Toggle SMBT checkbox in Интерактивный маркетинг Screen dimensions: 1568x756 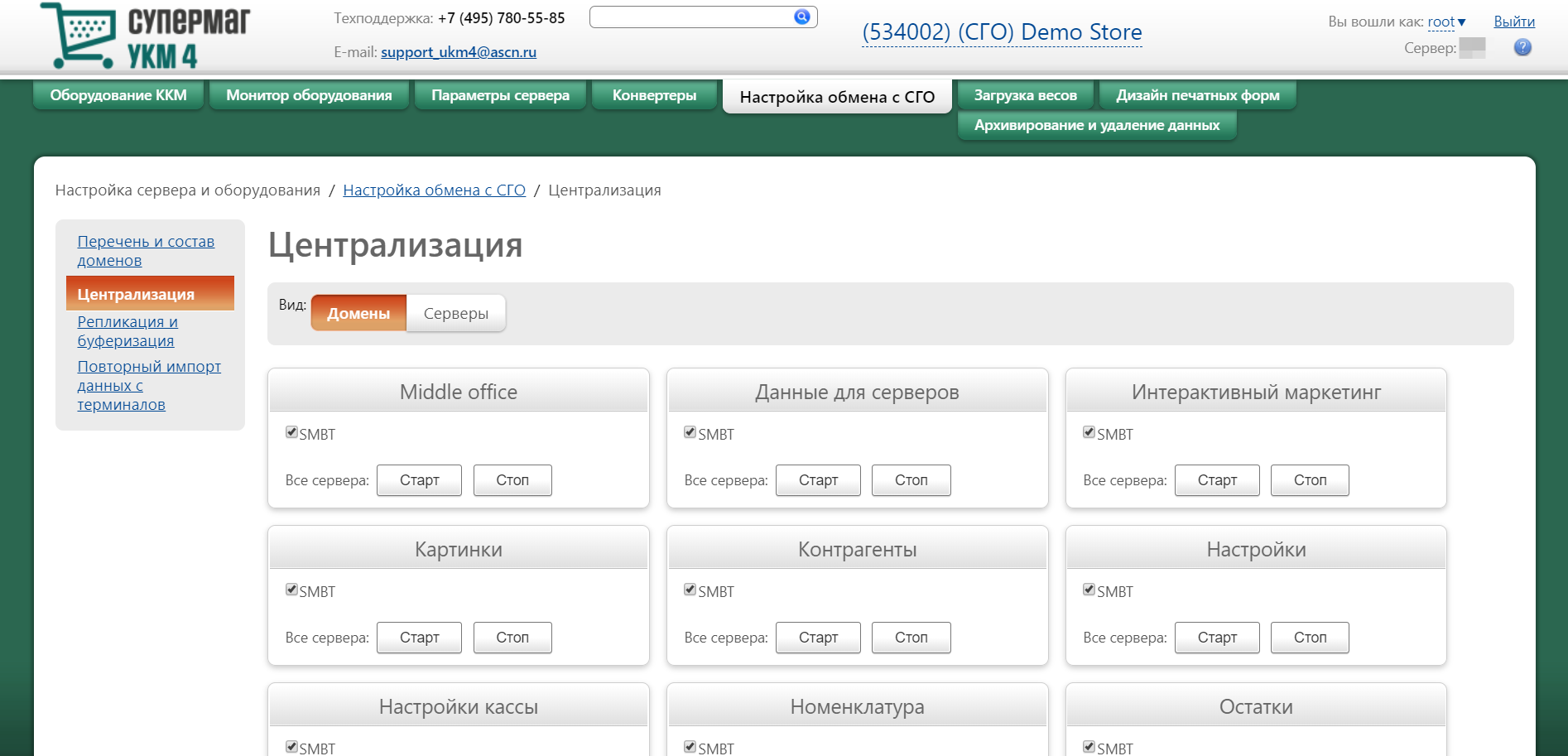1089,432
